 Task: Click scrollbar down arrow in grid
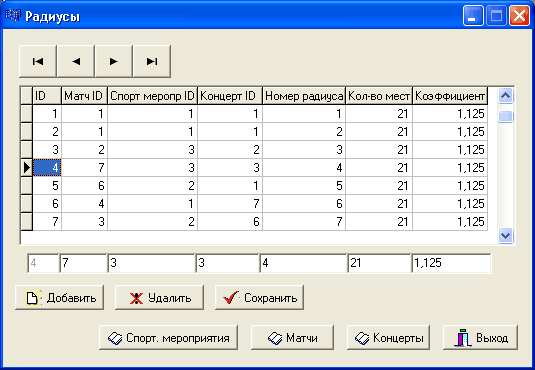pos(505,236)
